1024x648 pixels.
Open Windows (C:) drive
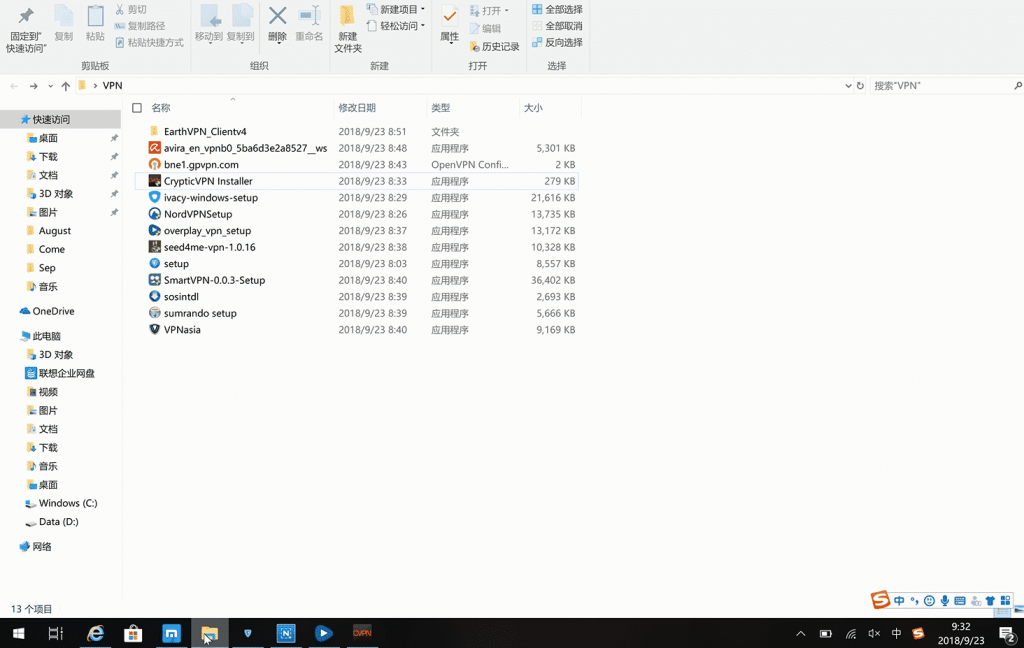[x=61, y=503]
